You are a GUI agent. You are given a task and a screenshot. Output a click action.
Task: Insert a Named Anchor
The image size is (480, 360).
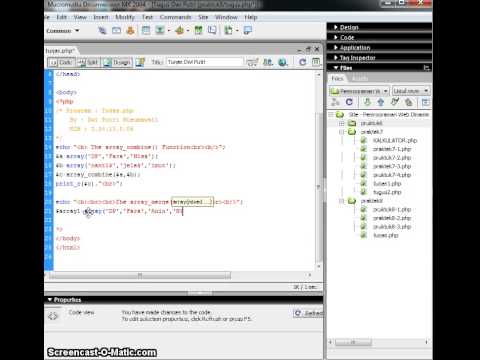(130, 31)
